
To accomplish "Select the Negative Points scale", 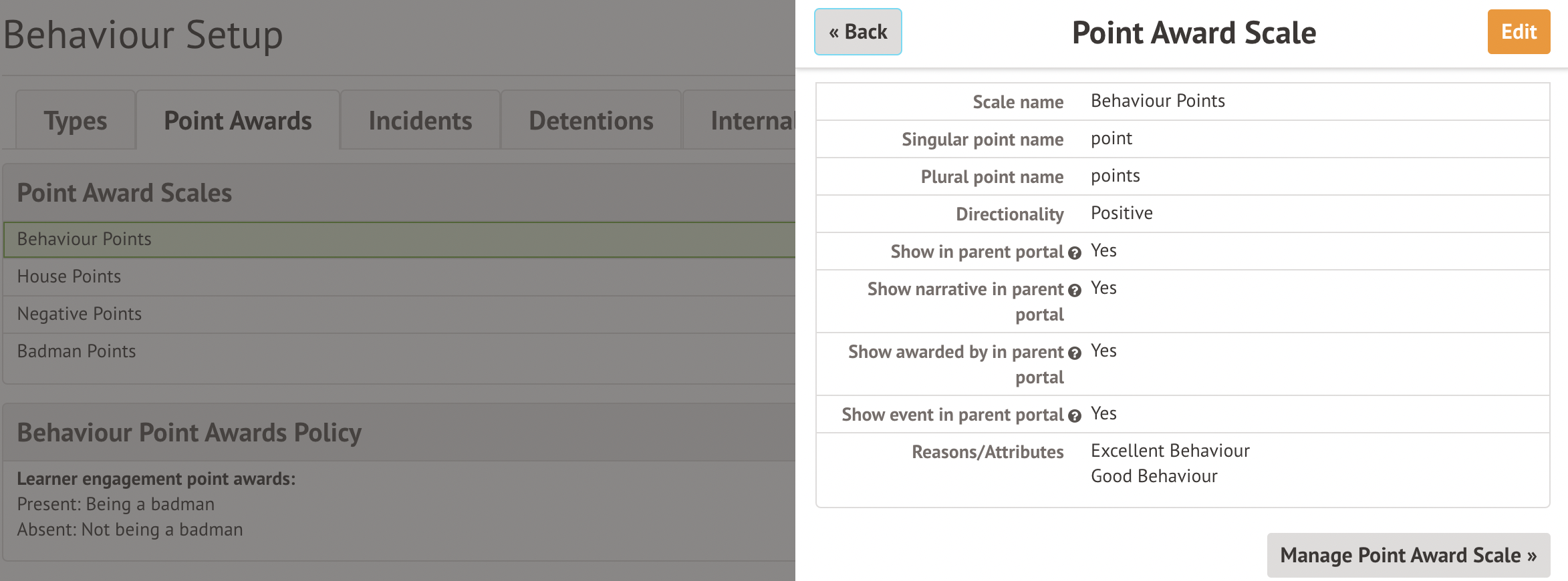I will click(x=80, y=314).
